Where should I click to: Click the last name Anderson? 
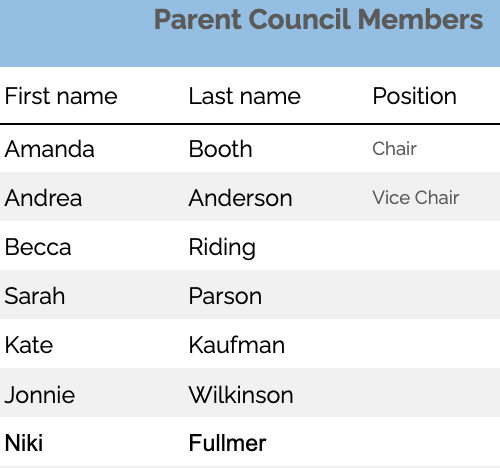point(240,198)
